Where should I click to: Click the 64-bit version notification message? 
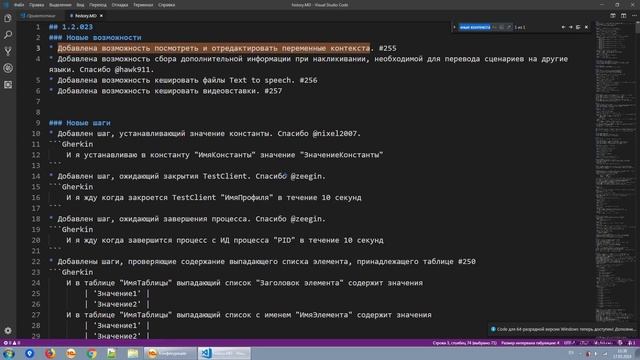click(566, 329)
